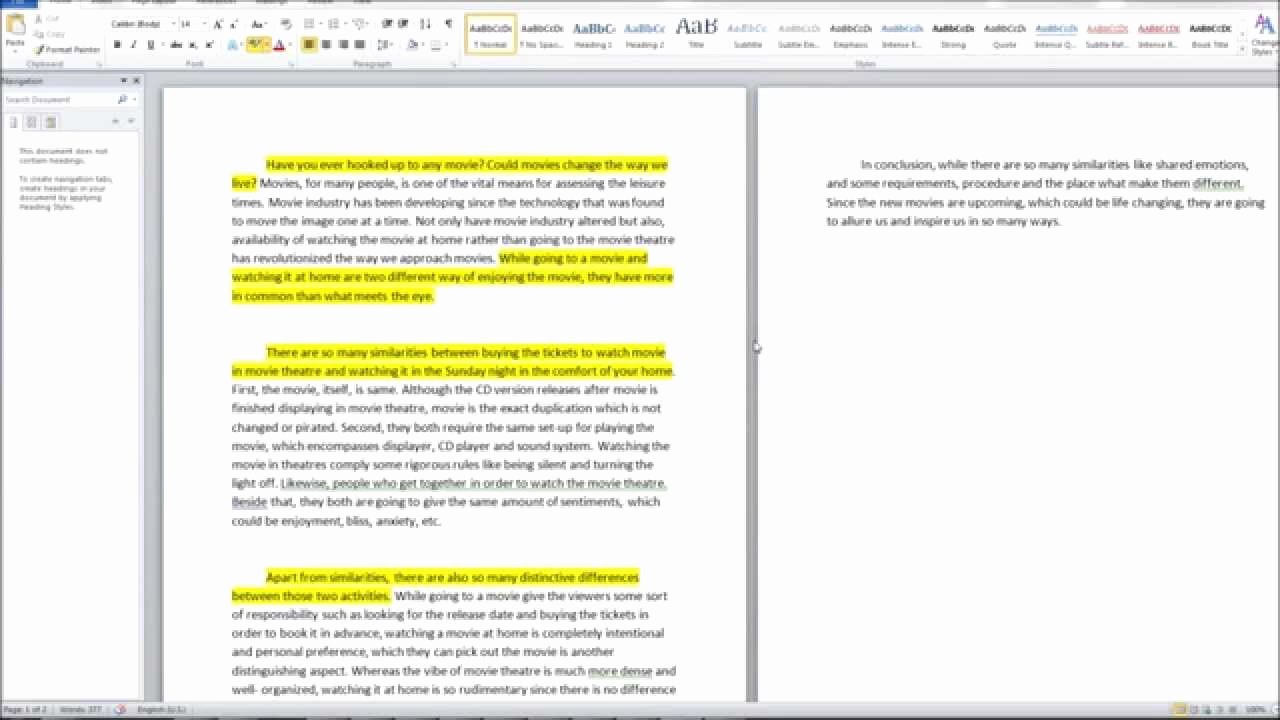Screen dimensions: 1280x720
Task: Toggle Italic formatting
Action: point(134,45)
